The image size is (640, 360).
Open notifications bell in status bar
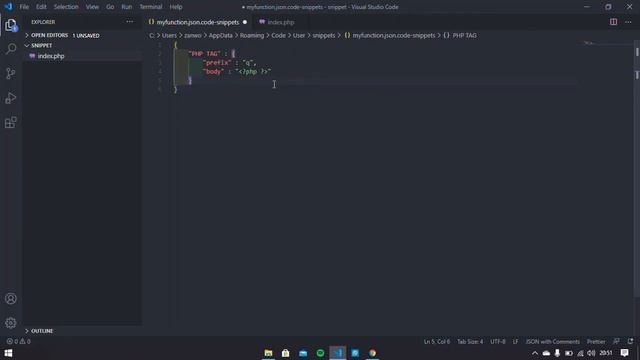631,341
